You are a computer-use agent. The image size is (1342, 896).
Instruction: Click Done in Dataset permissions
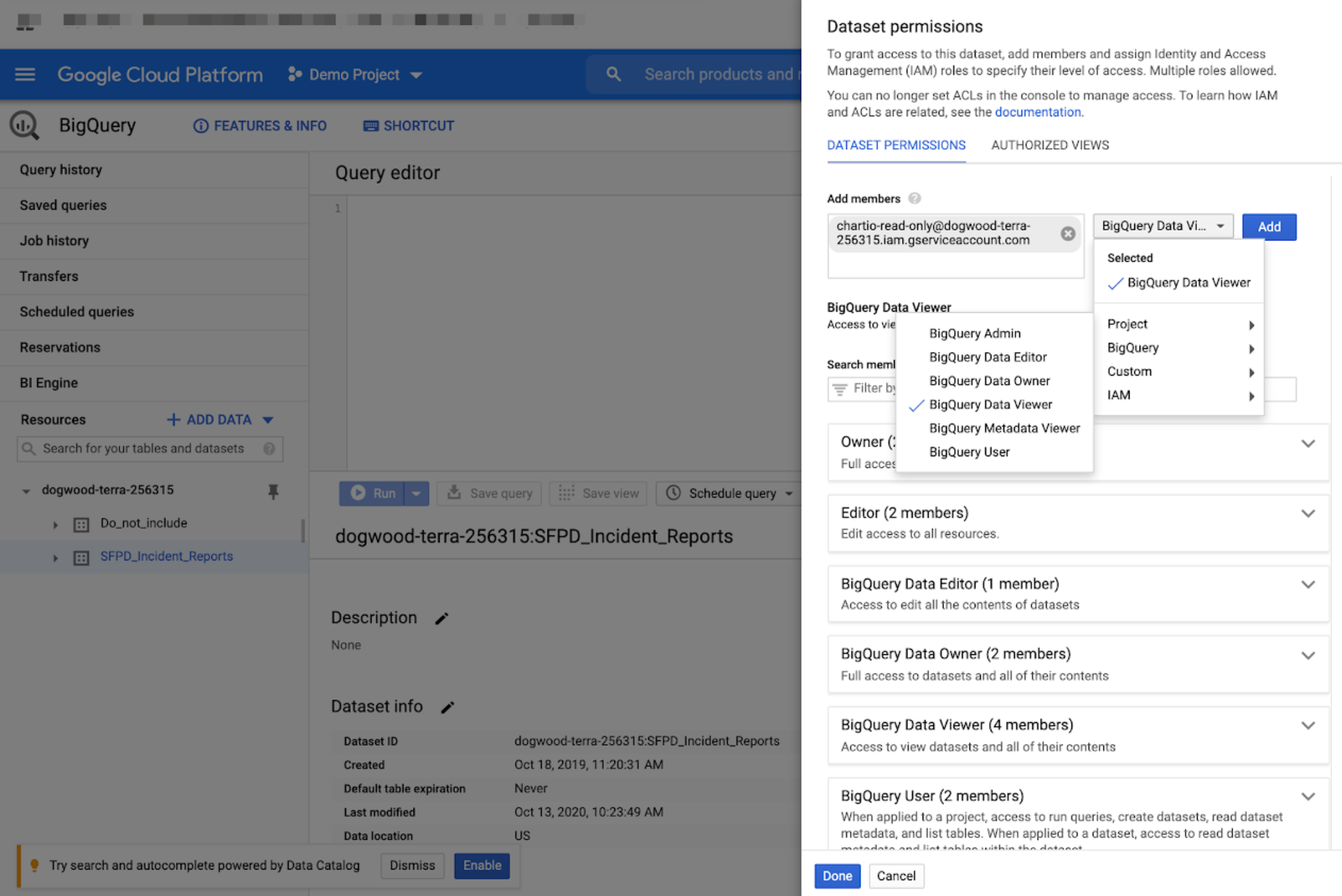pos(837,876)
